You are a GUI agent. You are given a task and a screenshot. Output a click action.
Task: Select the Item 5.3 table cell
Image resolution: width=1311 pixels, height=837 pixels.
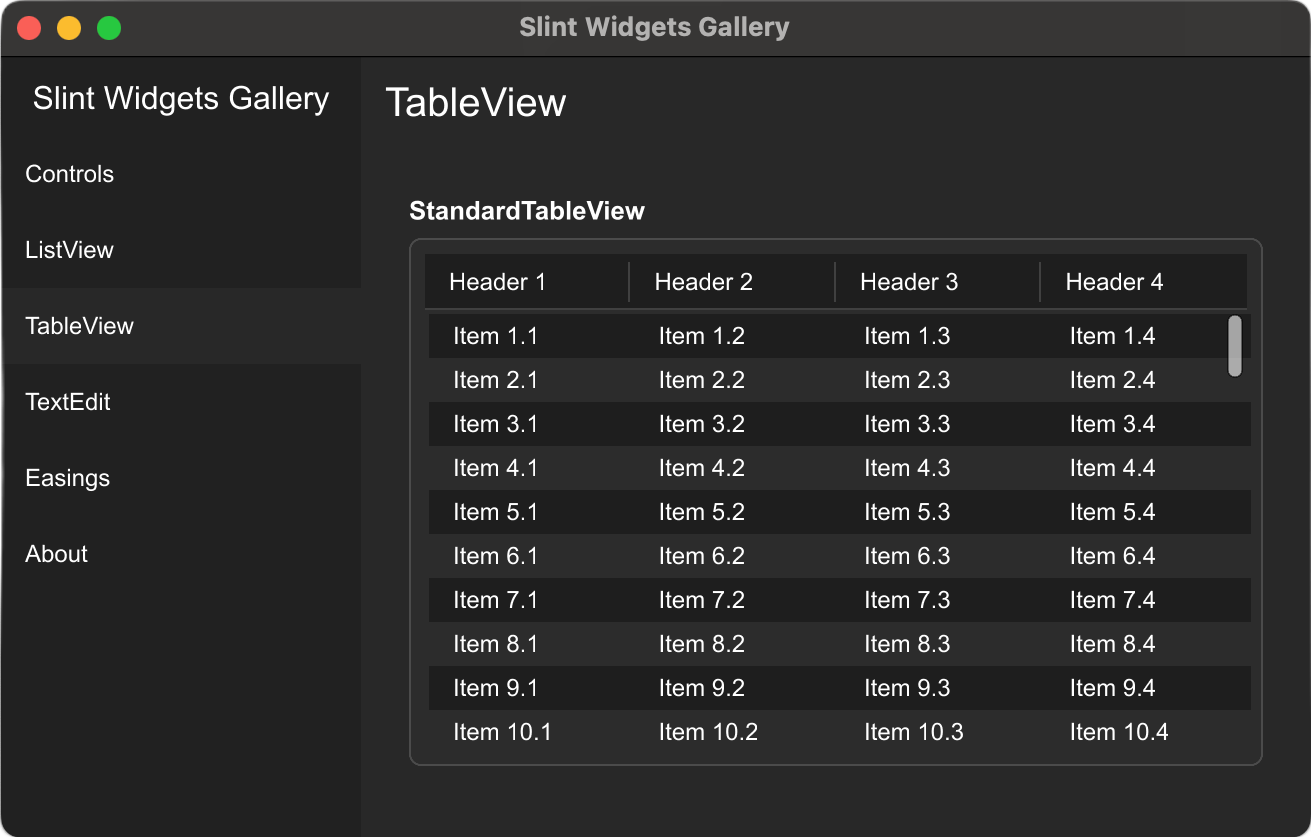tap(907, 512)
